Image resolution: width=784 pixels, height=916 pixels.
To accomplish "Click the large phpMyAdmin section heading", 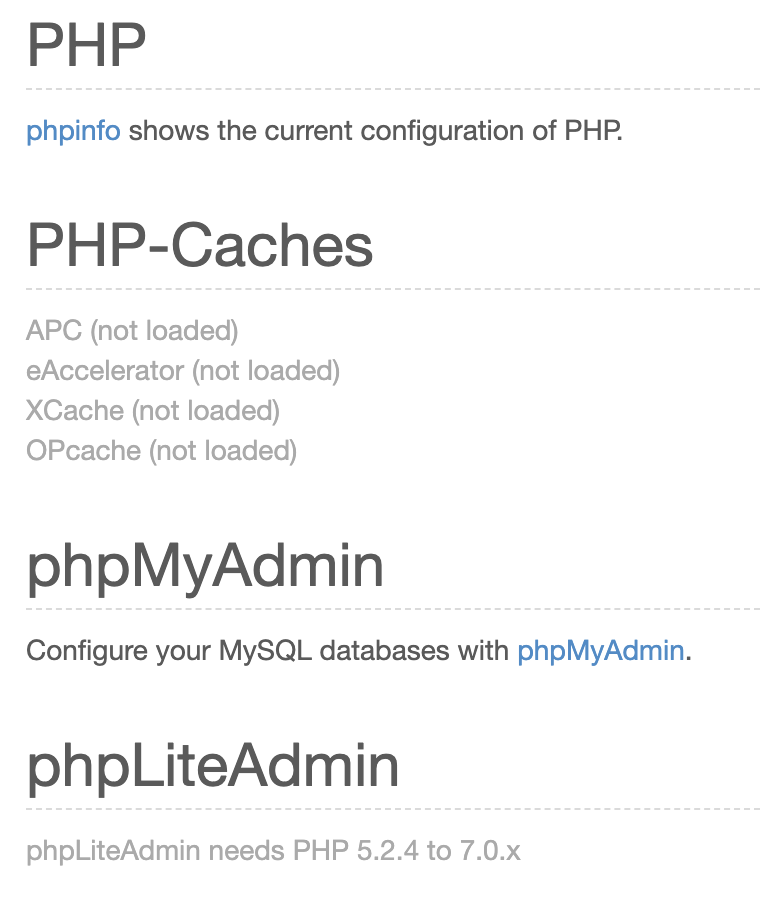I will tap(204, 566).
